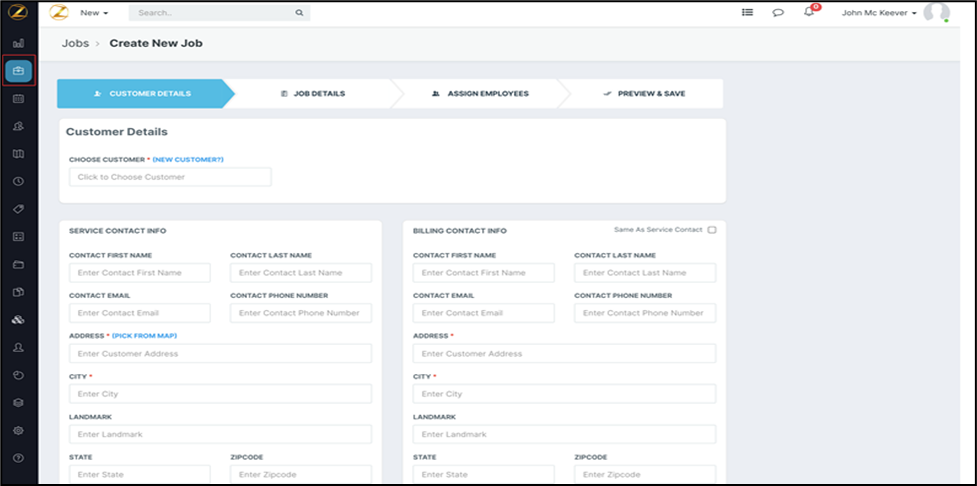Viewport: 977px width, 486px height.
Task: Open the bar chart dashboard icon
Action: click(19, 44)
